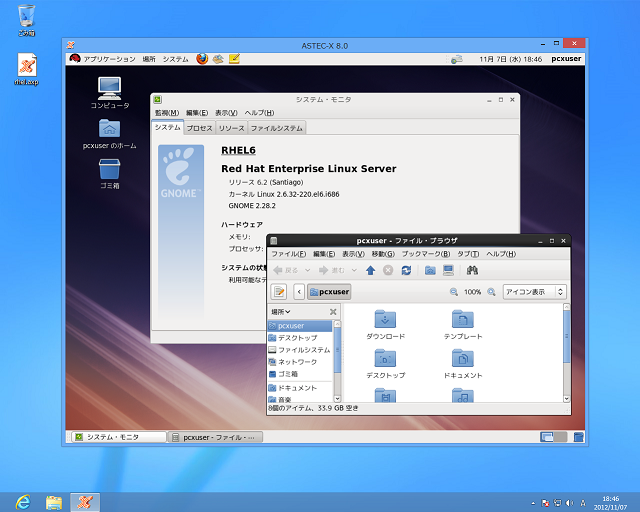Show hidden icons in the Windows system tray
The width and height of the screenshot is (640, 512).
click(x=533, y=503)
